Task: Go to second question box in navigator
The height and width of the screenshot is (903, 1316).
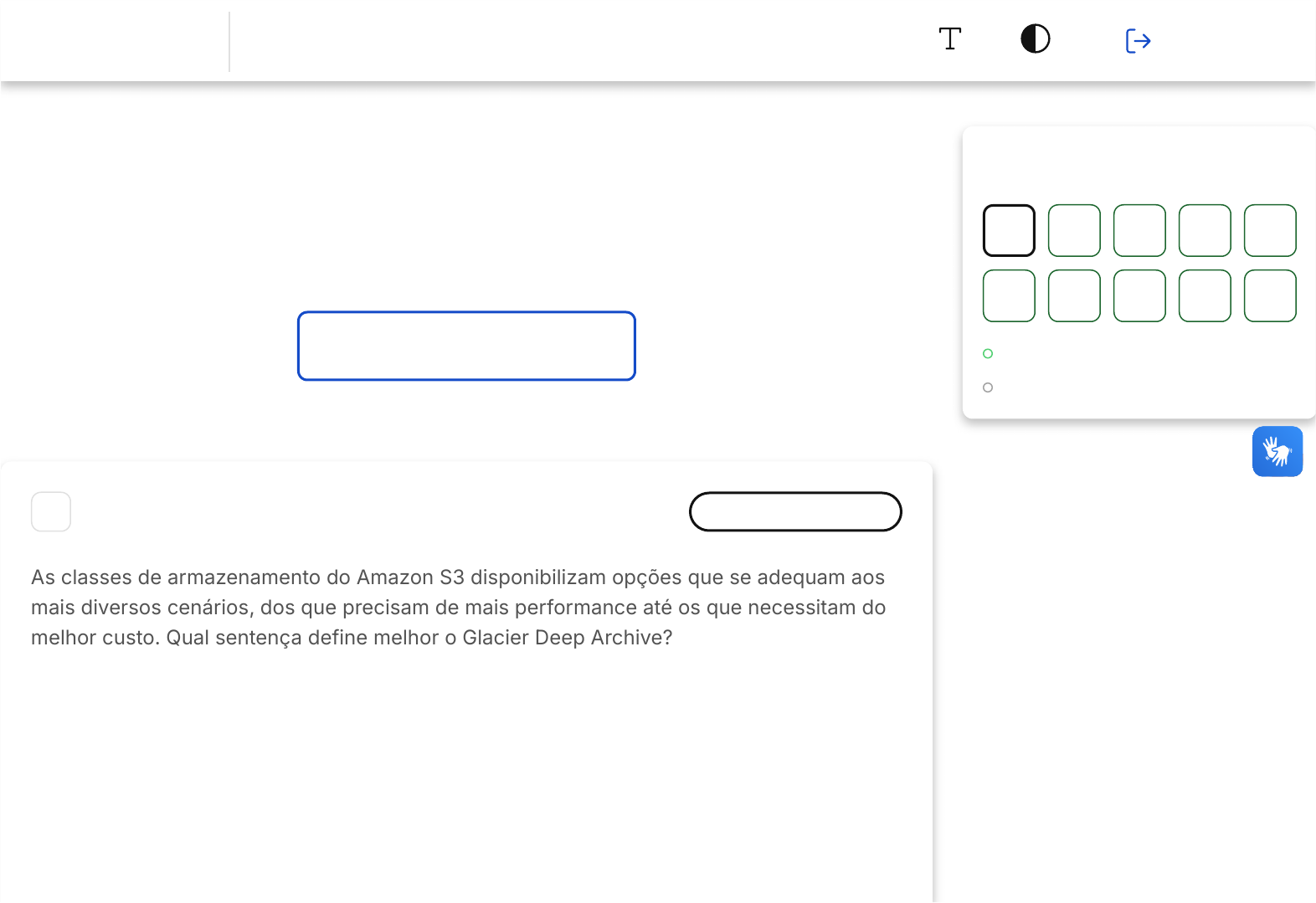Action: 1074,230
